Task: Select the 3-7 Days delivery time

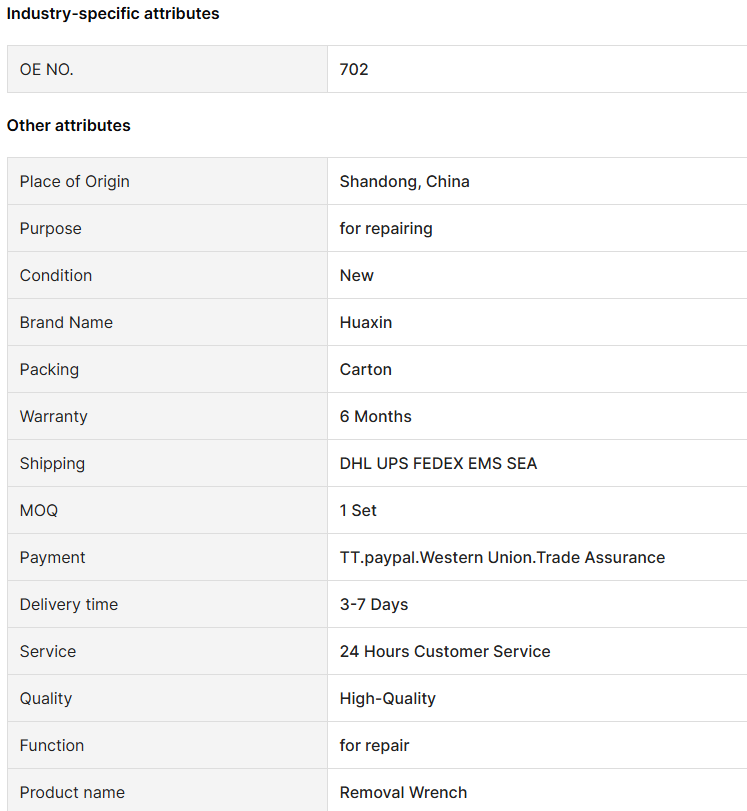Action: pyautogui.click(x=374, y=605)
